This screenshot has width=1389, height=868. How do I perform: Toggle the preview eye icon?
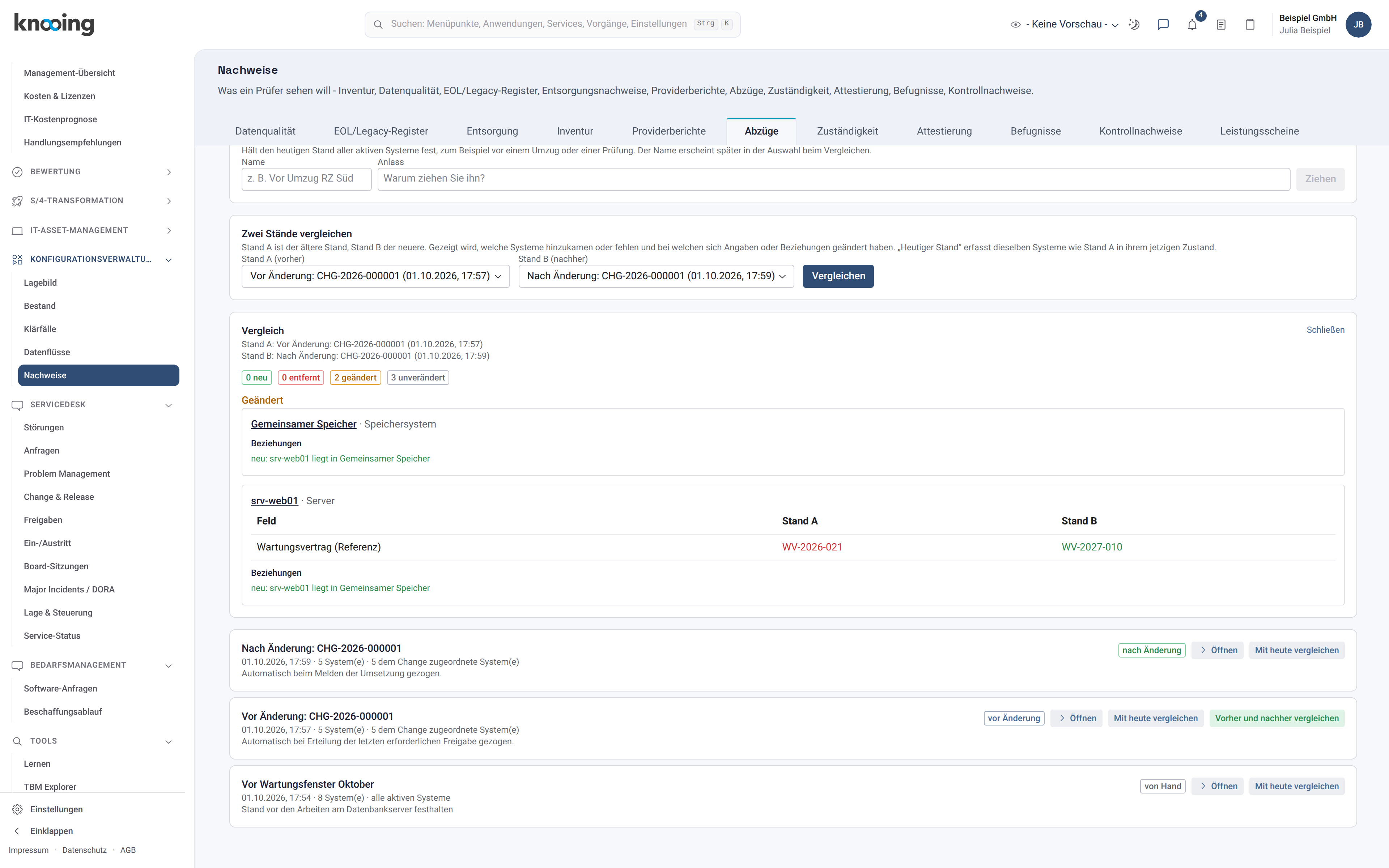point(1015,24)
